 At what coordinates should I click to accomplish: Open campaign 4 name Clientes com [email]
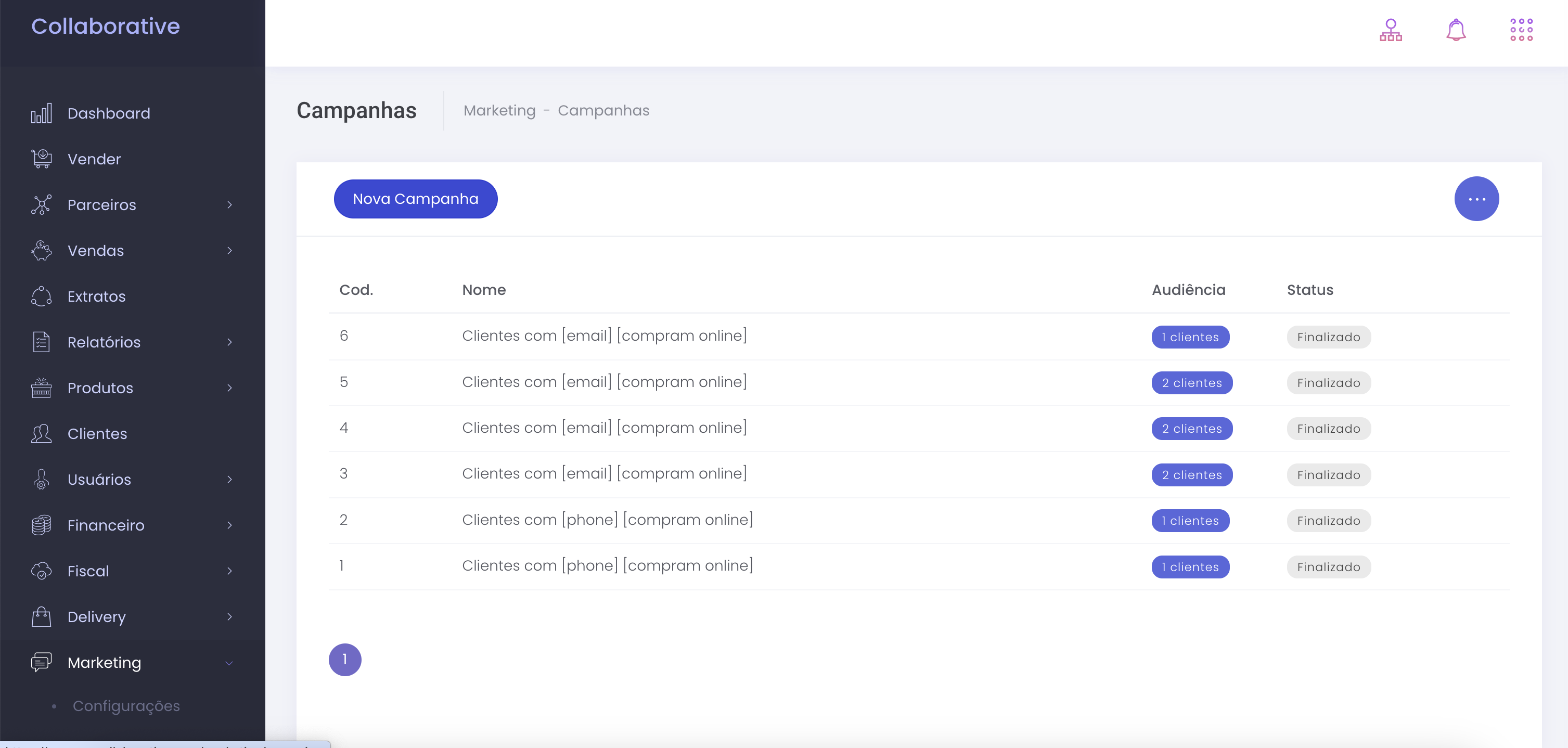605,427
